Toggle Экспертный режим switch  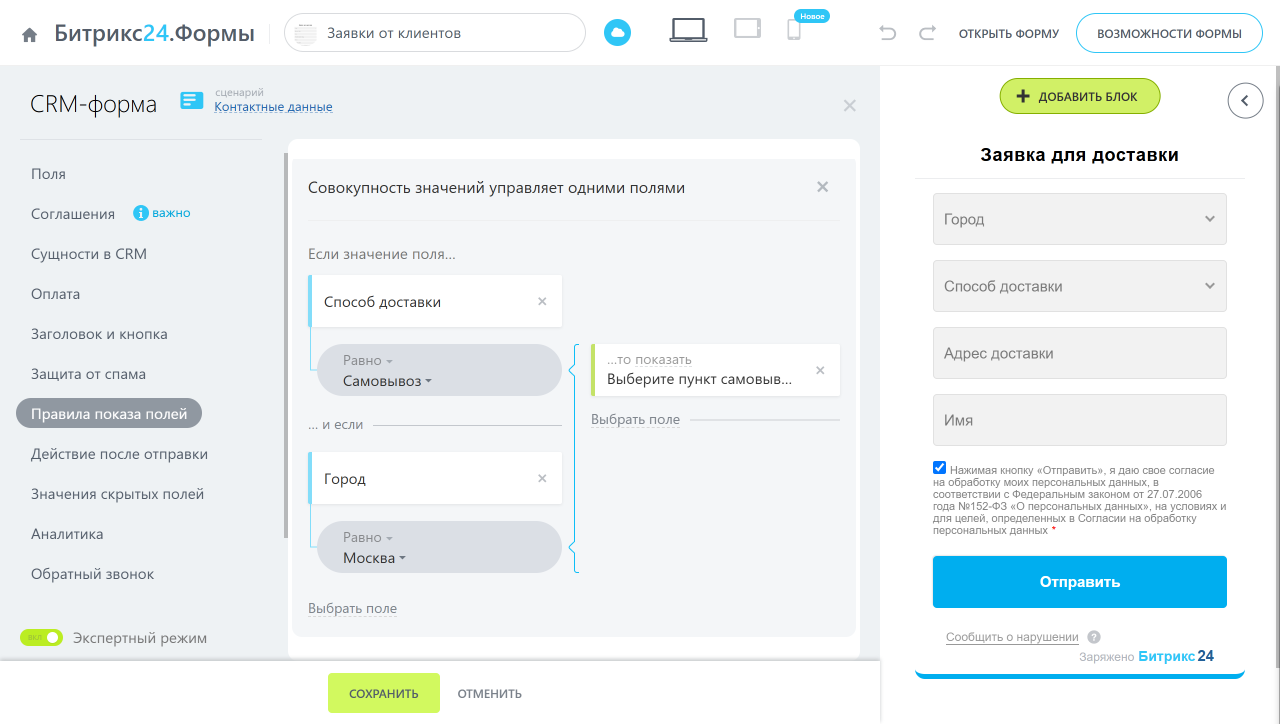click(42, 637)
